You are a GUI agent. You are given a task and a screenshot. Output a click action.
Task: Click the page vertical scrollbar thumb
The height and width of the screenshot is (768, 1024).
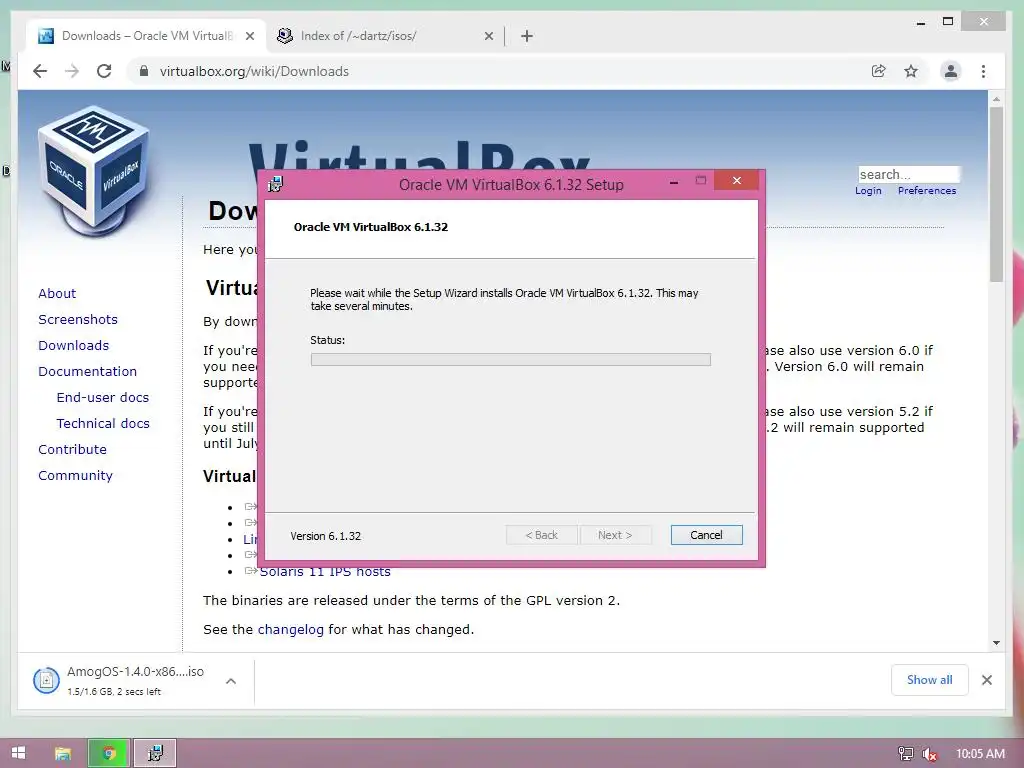[x=996, y=195]
